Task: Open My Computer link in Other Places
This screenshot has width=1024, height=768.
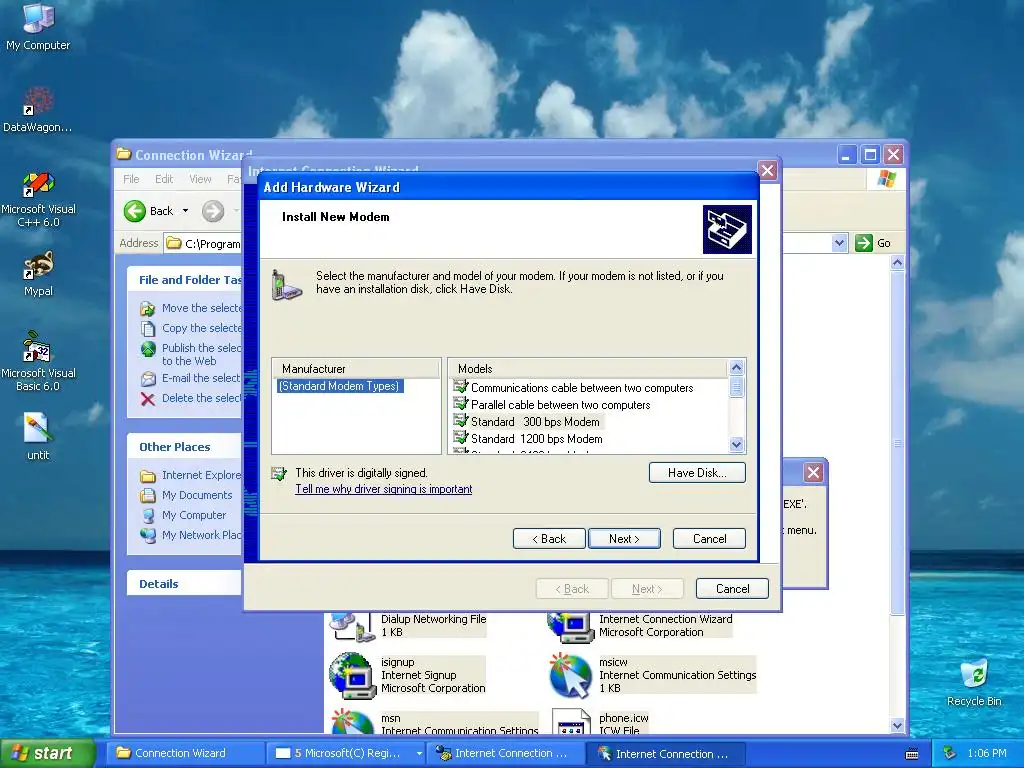Action: click(194, 515)
